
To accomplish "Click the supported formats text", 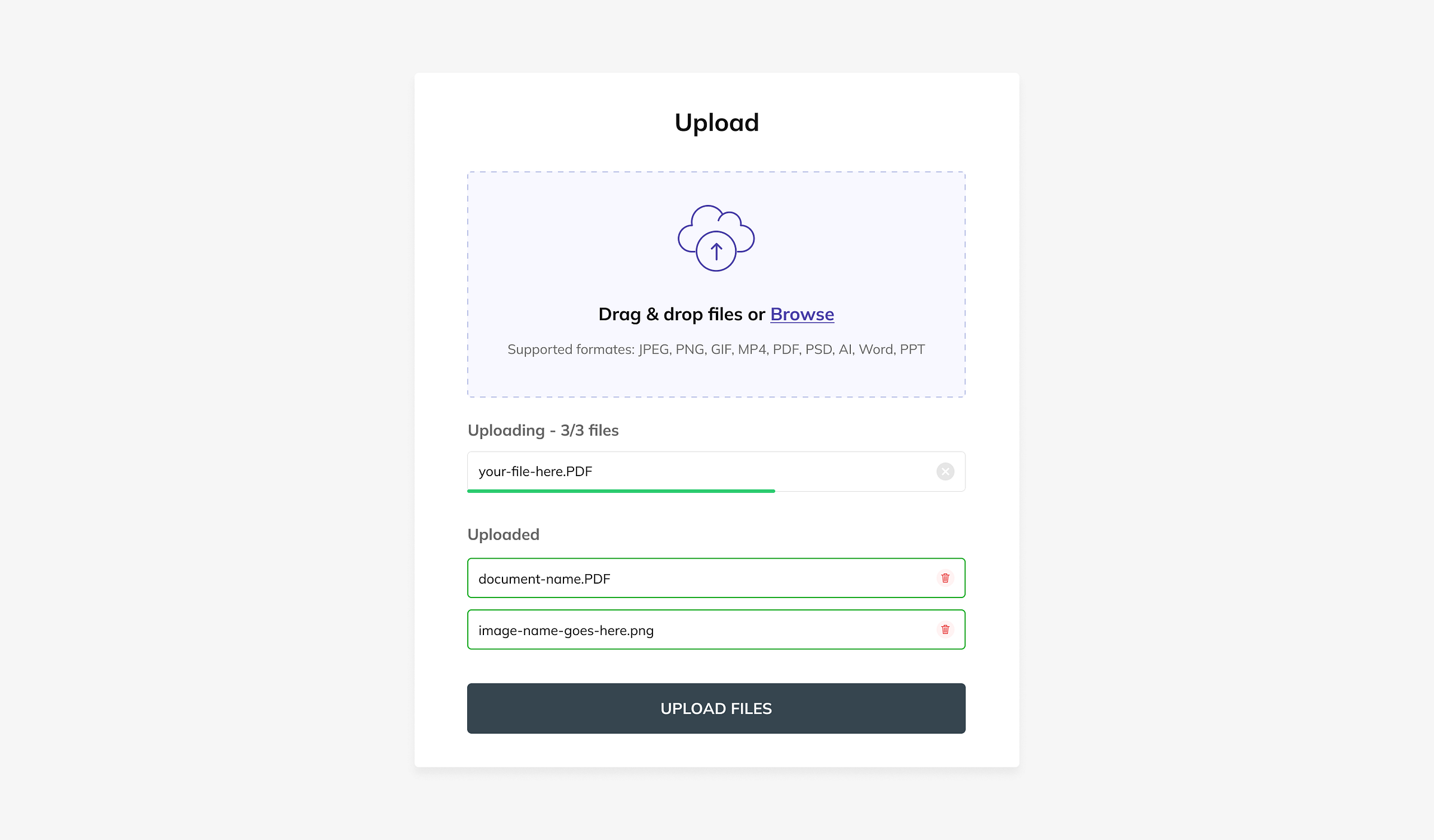I will [x=716, y=349].
